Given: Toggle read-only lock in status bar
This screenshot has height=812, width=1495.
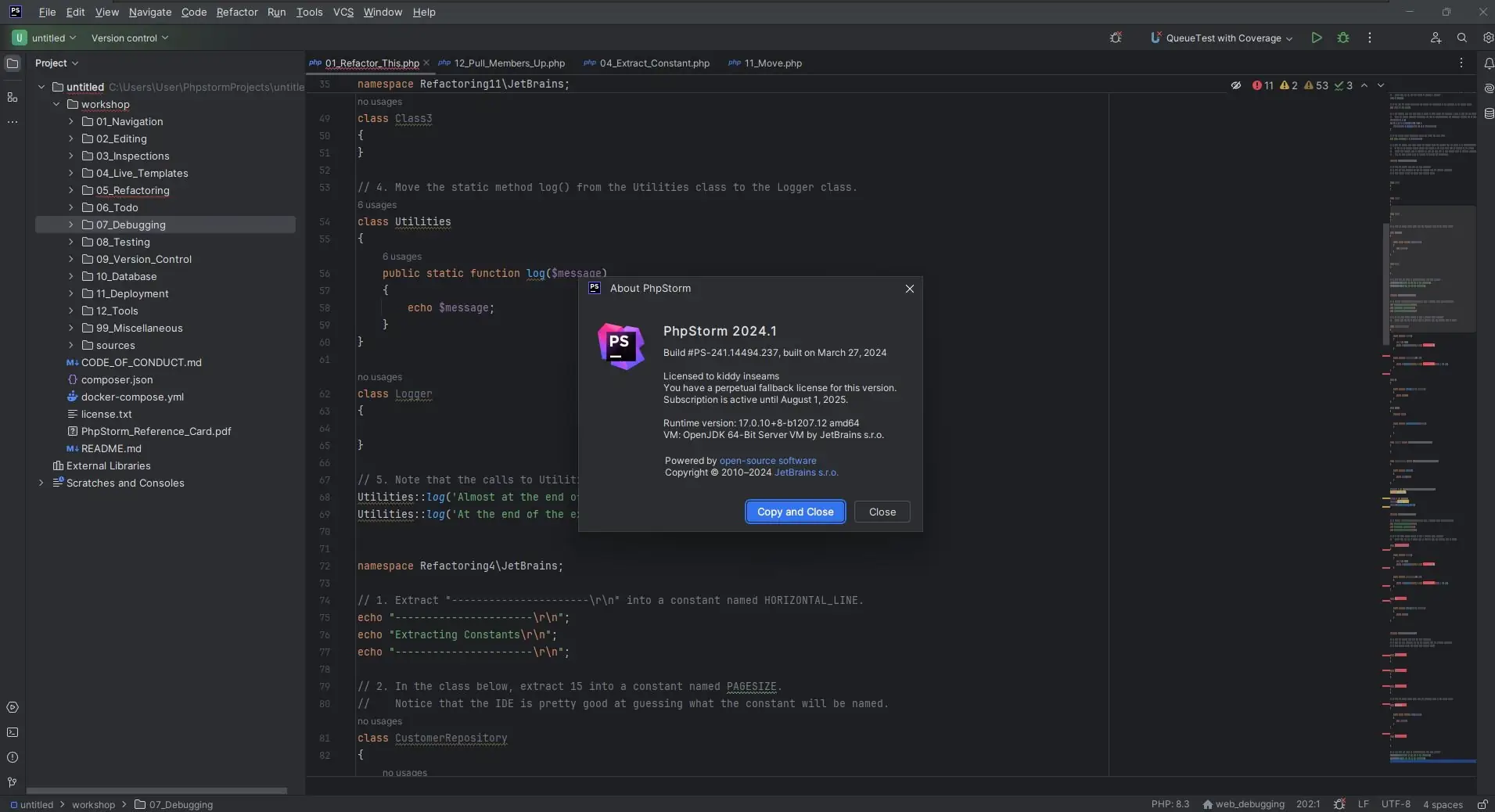Looking at the screenshot, I should coord(1482,804).
